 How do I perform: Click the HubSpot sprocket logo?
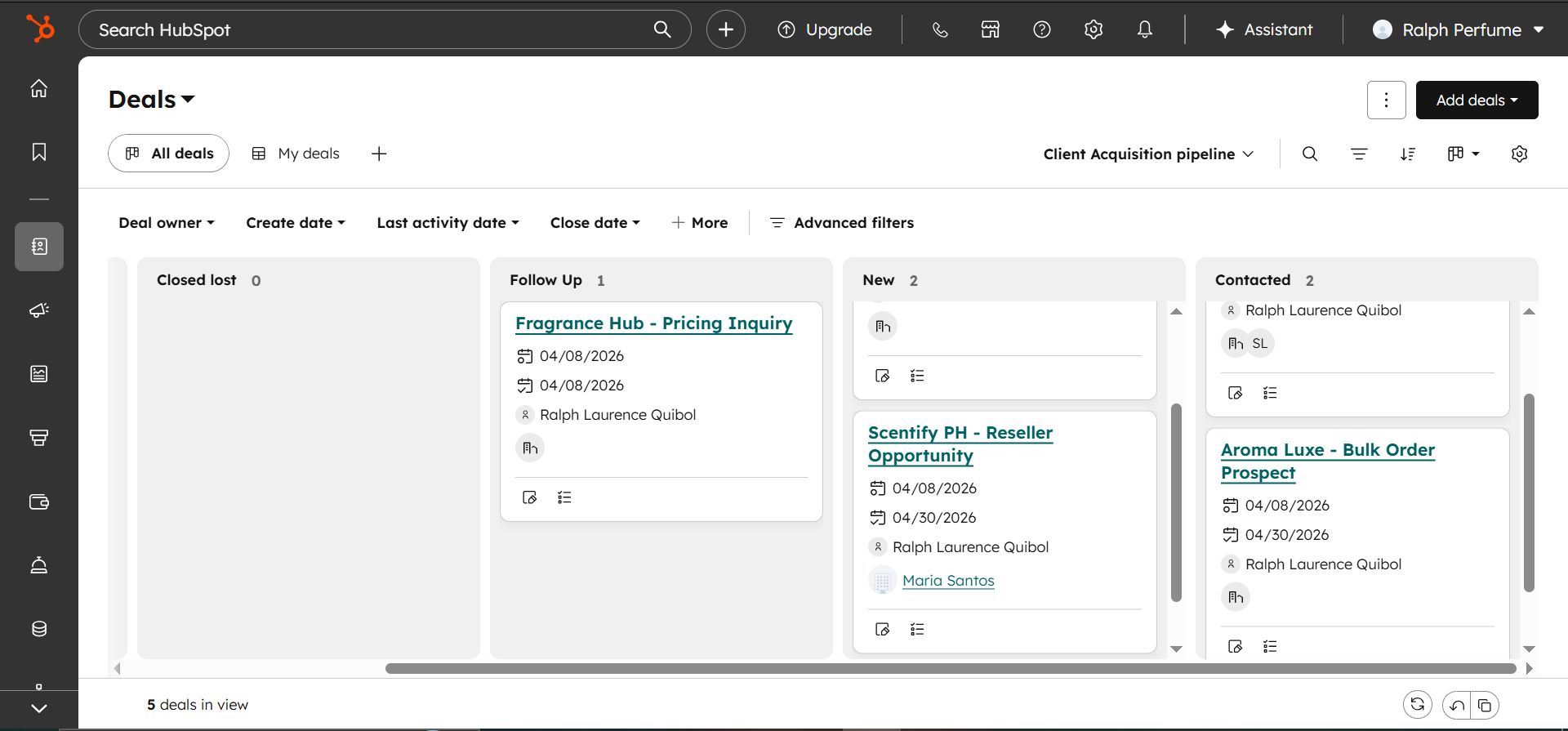point(39,29)
